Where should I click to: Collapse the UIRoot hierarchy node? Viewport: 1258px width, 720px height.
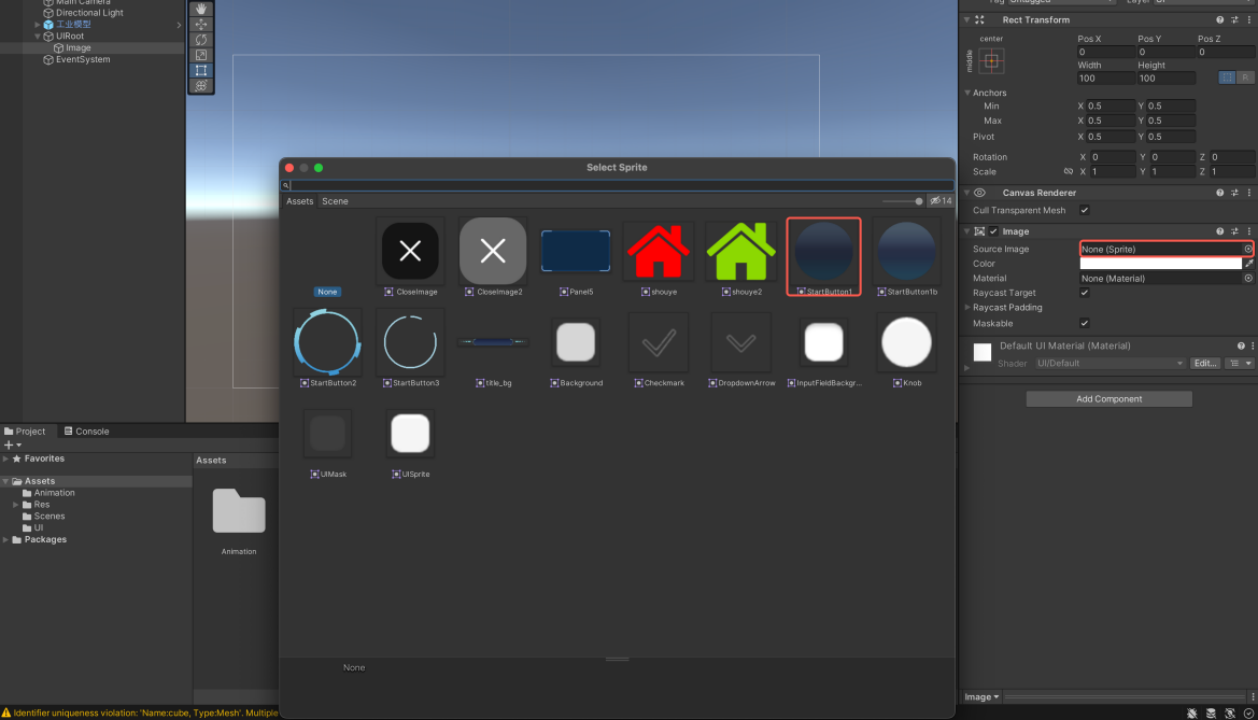37,36
